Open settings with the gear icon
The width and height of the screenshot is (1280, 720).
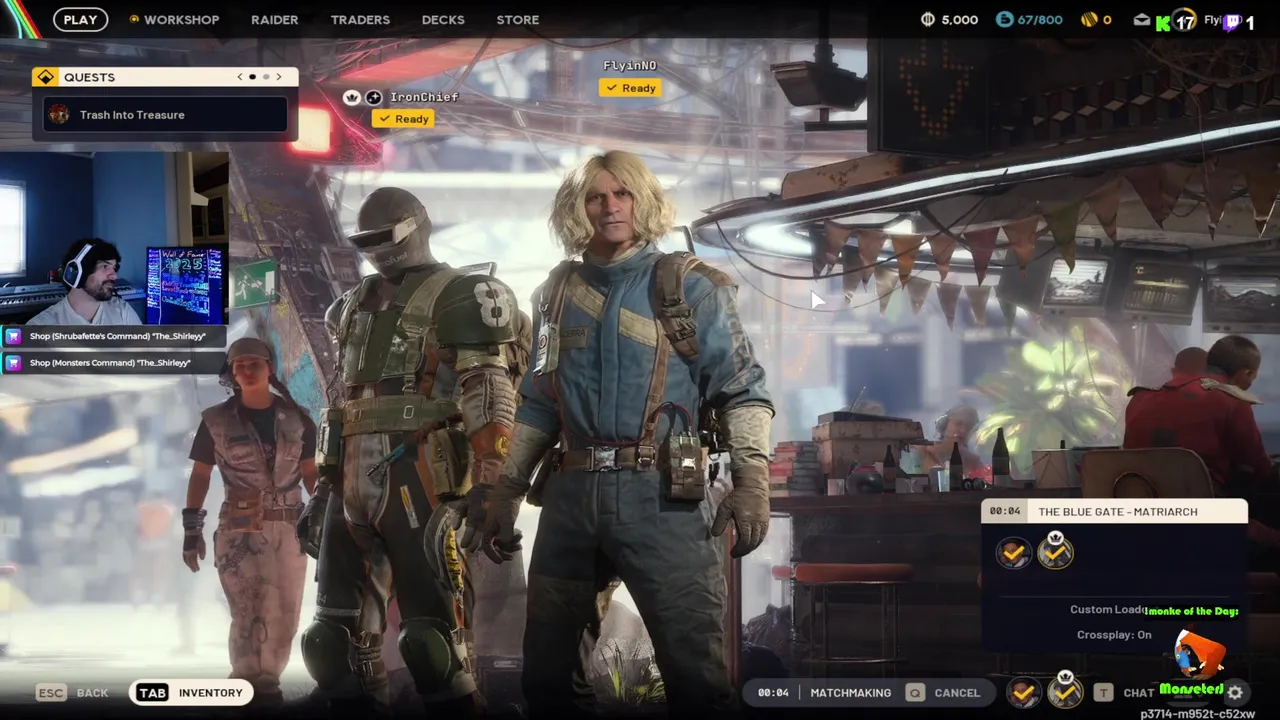coord(1236,692)
